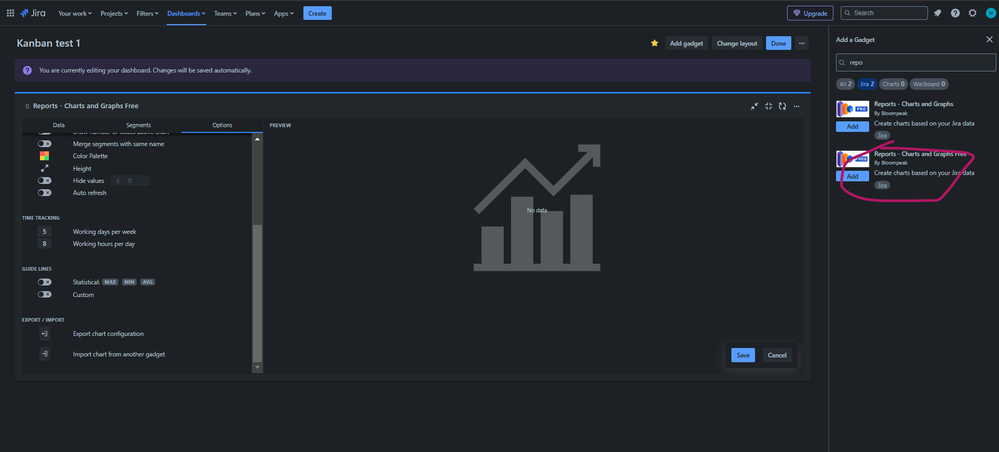
Task: Open the Your work dropdown
Action: [75, 13]
